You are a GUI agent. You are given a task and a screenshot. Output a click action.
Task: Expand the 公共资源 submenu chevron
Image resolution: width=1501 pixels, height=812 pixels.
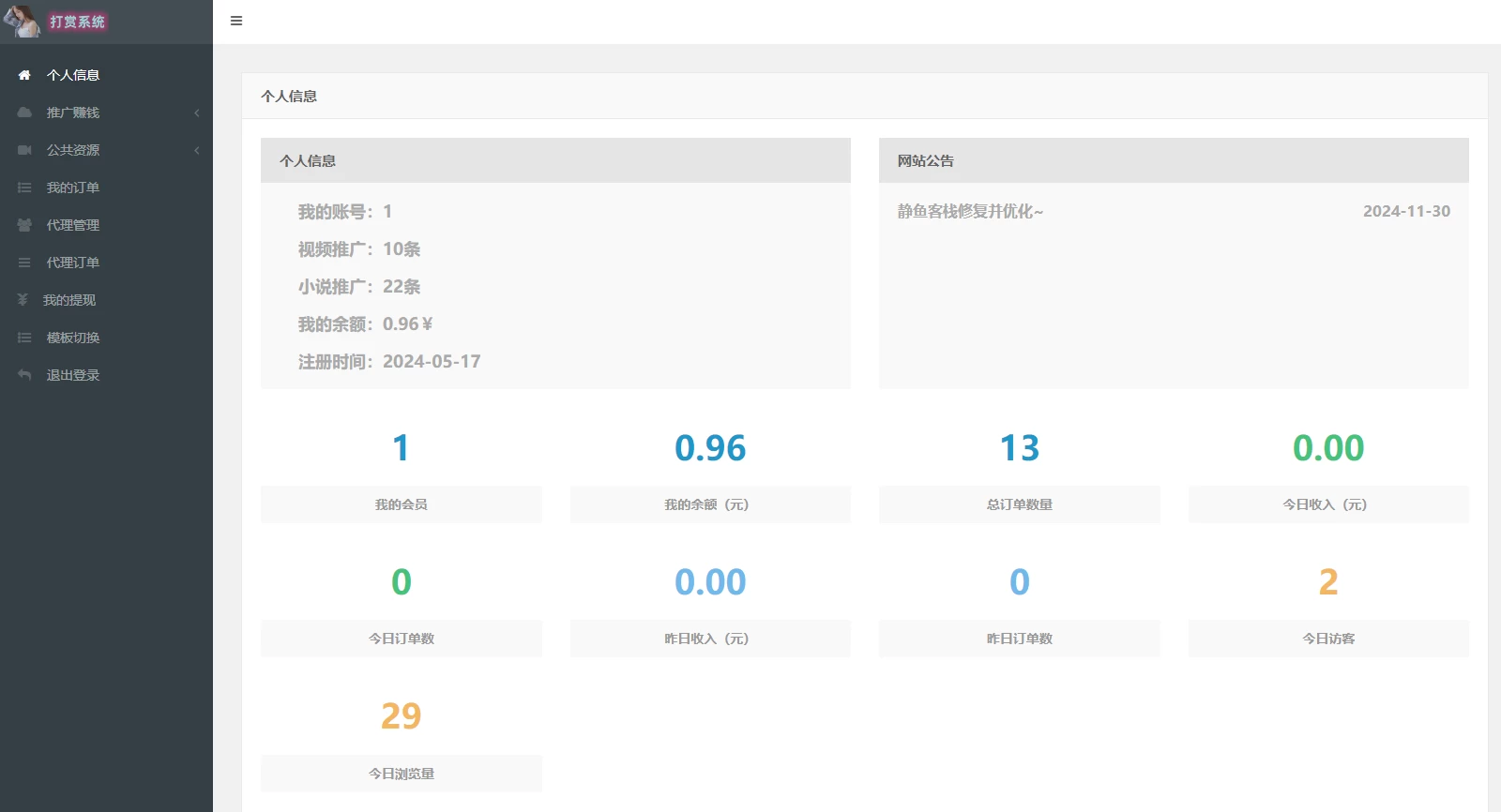[197, 150]
